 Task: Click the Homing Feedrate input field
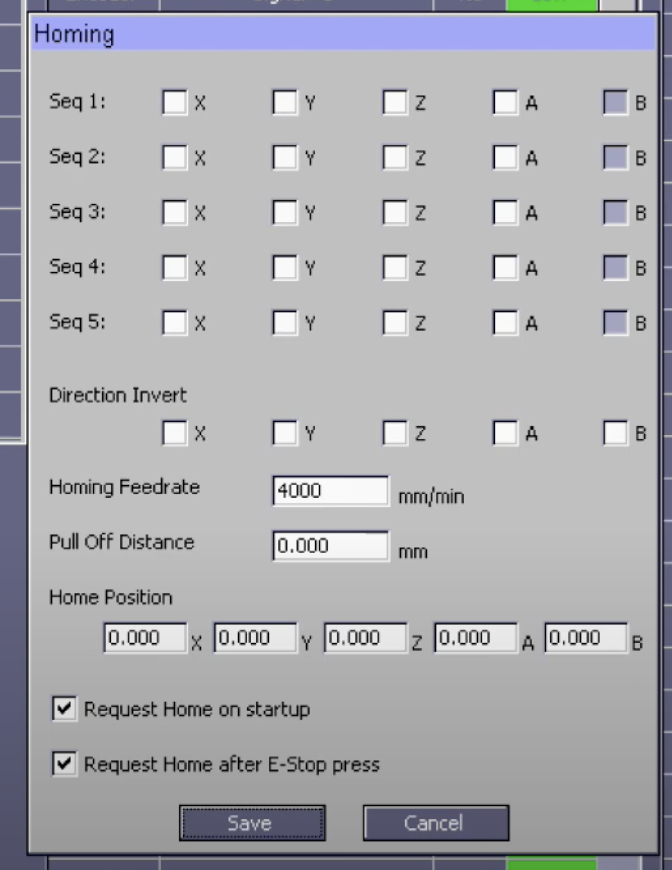[x=329, y=491]
